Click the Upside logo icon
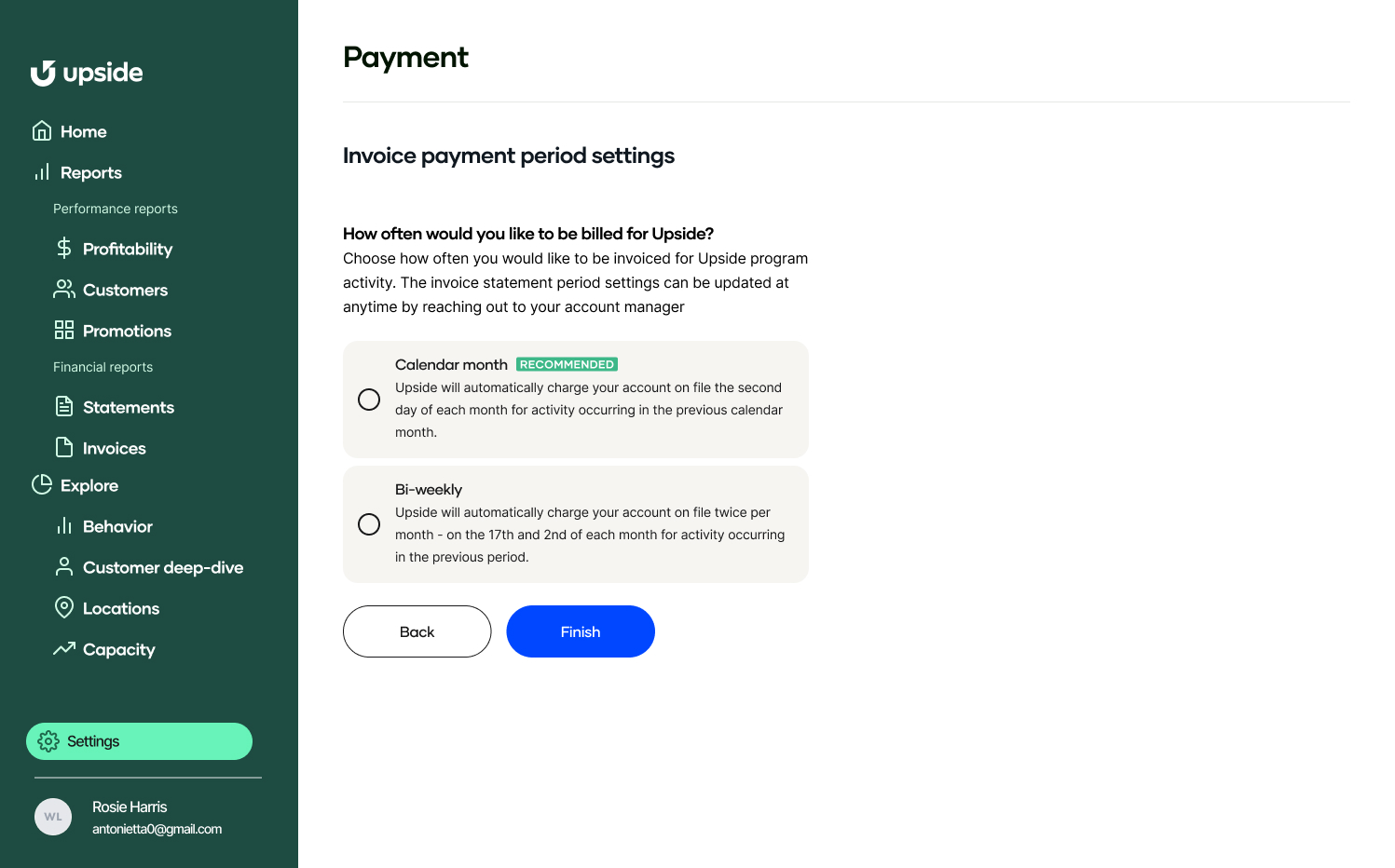 43,73
